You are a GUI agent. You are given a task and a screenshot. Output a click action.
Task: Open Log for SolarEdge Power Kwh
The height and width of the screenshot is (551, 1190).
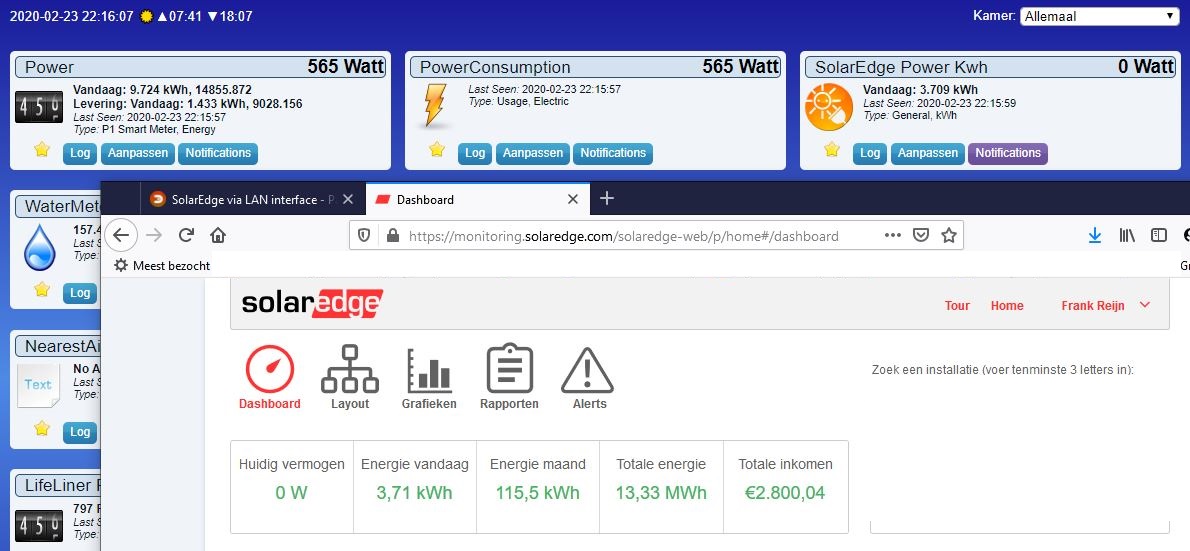[x=870, y=153]
